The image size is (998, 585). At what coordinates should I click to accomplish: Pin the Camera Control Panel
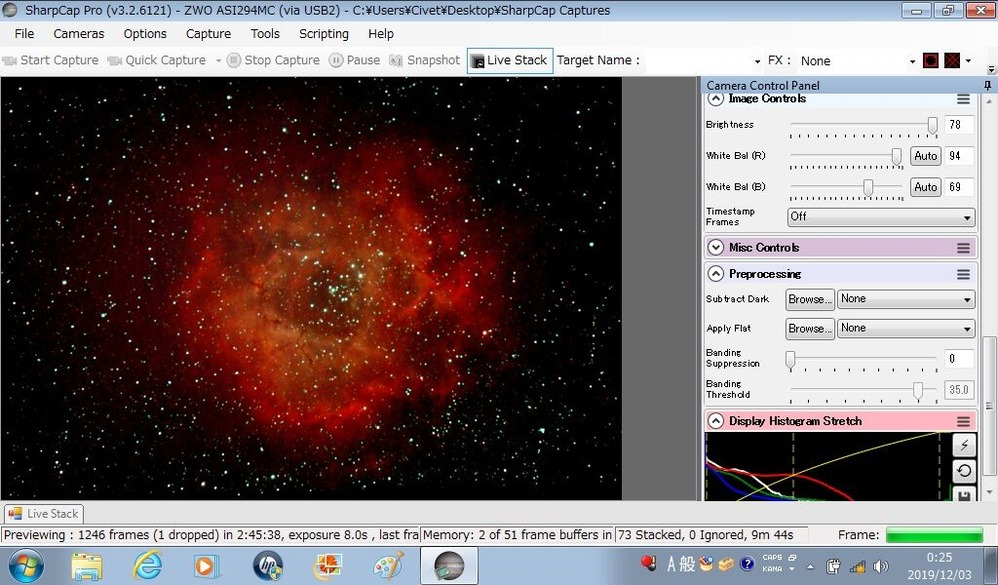click(x=987, y=85)
